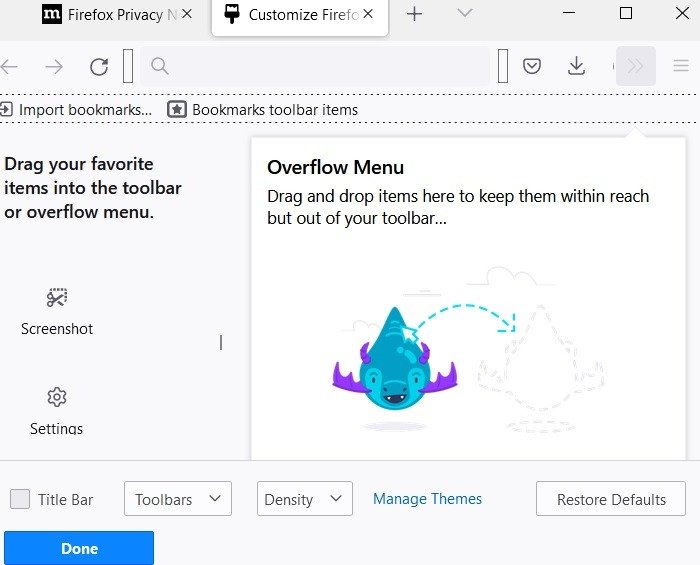This screenshot has height=565, width=700.
Task: Click the Bookmarks toolbar items star icon
Action: 177,109
